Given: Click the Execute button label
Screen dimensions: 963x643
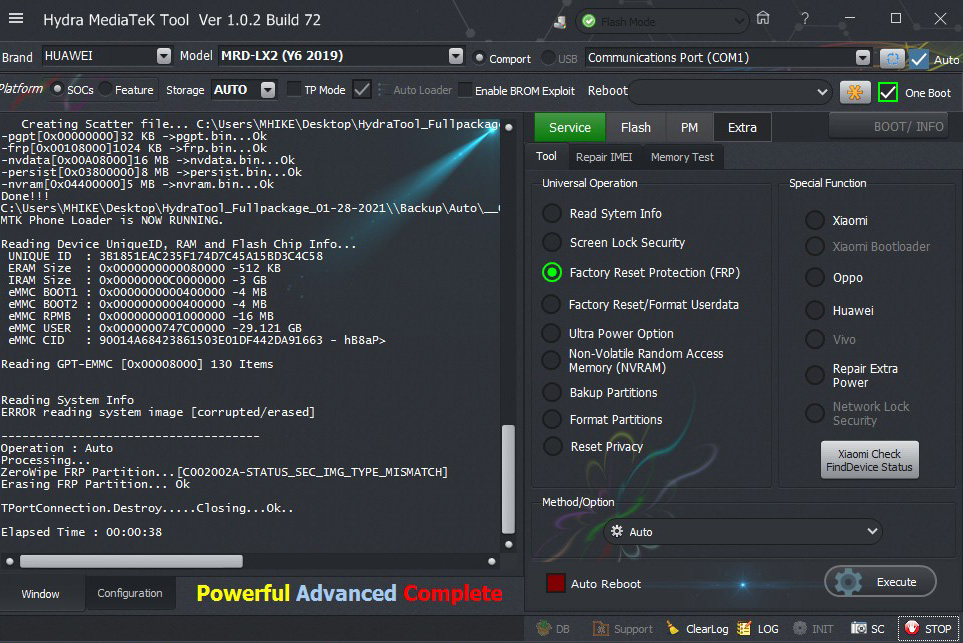Looking at the screenshot, I should coord(896,582).
